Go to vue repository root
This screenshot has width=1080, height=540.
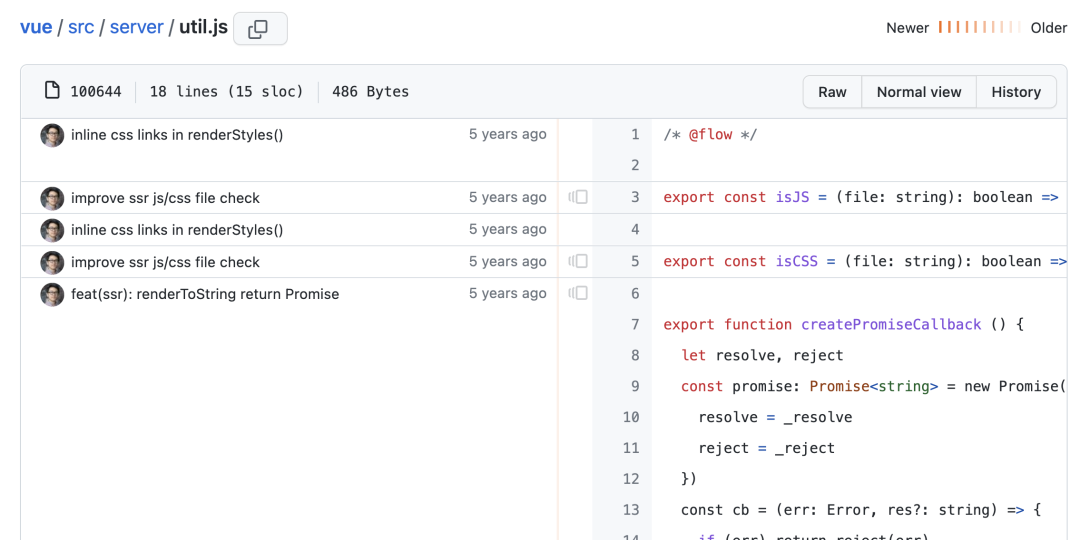pyautogui.click(x=36, y=27)
